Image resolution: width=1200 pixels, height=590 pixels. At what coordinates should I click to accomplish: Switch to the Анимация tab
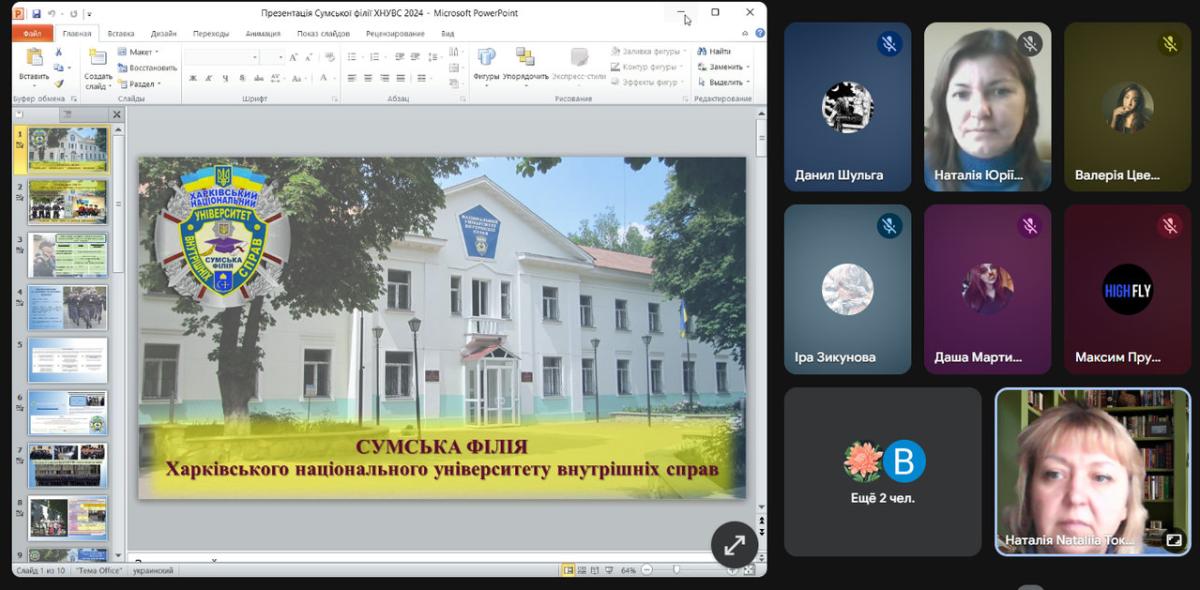(x=263, y=33)
